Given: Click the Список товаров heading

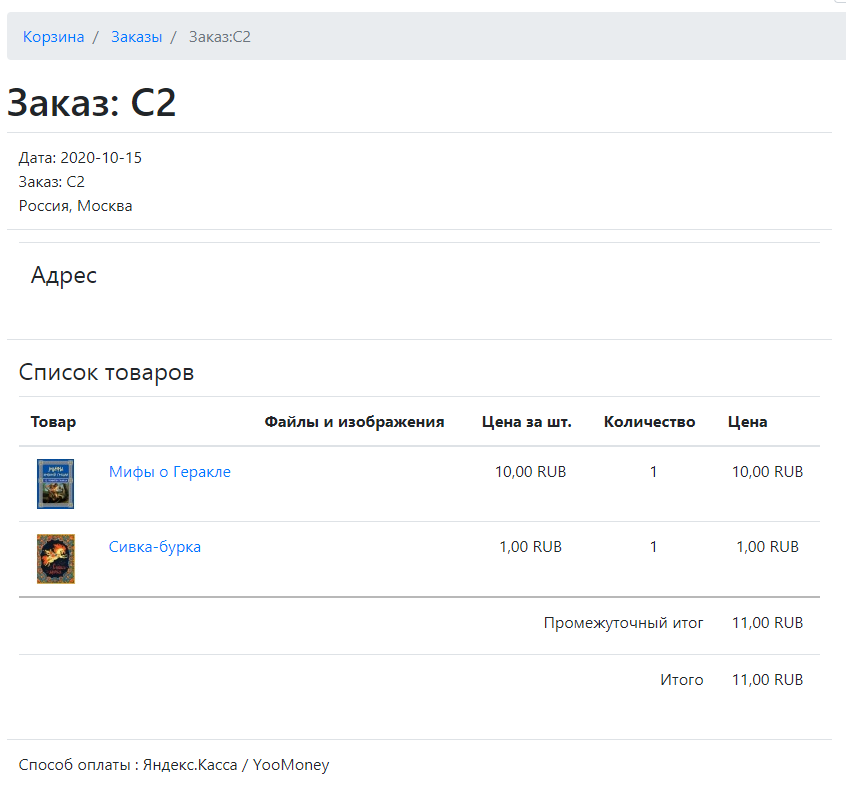Looking at the screenshot, I should [106, 373].
